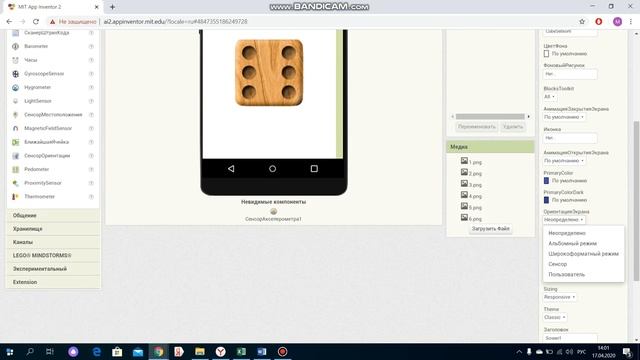640x360 pixels.
Task: Bookmark this page with the star icon
Action: point(582,22)
